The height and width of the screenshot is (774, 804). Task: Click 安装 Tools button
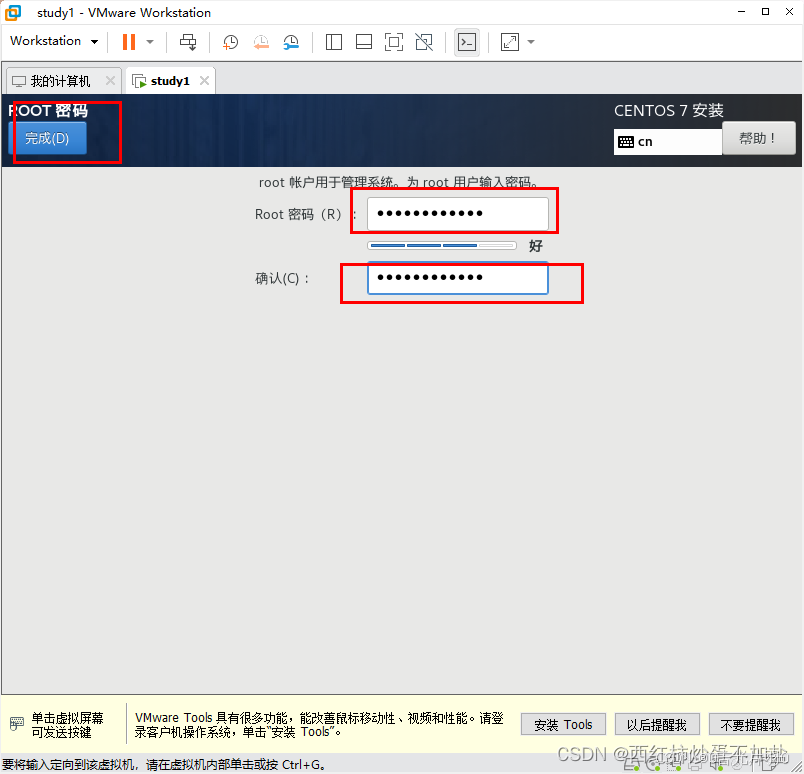[x=563, y=724]
